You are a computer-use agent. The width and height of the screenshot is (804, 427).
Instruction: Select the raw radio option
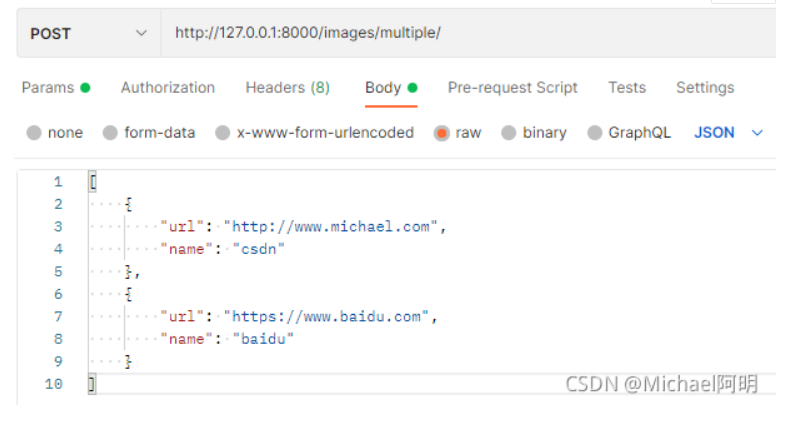click(441, 133)
